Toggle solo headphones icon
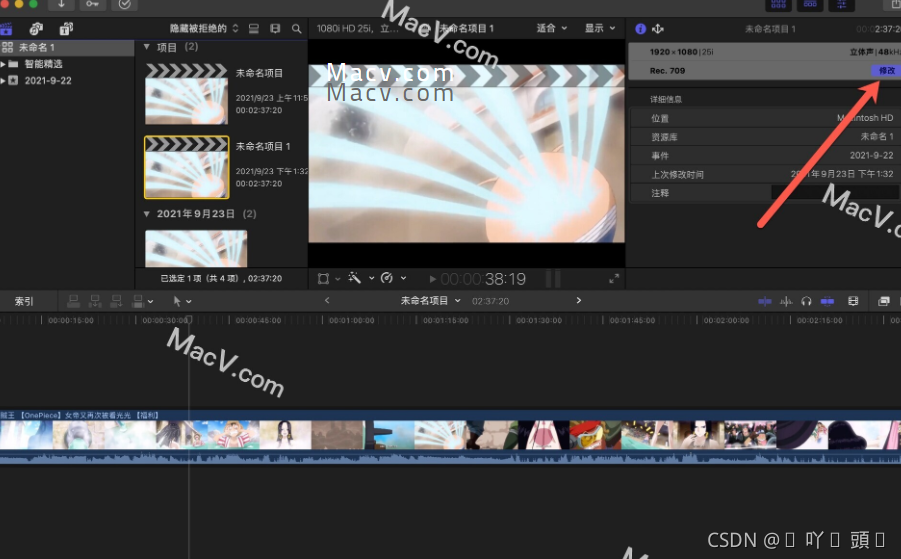 click(806, 301)
